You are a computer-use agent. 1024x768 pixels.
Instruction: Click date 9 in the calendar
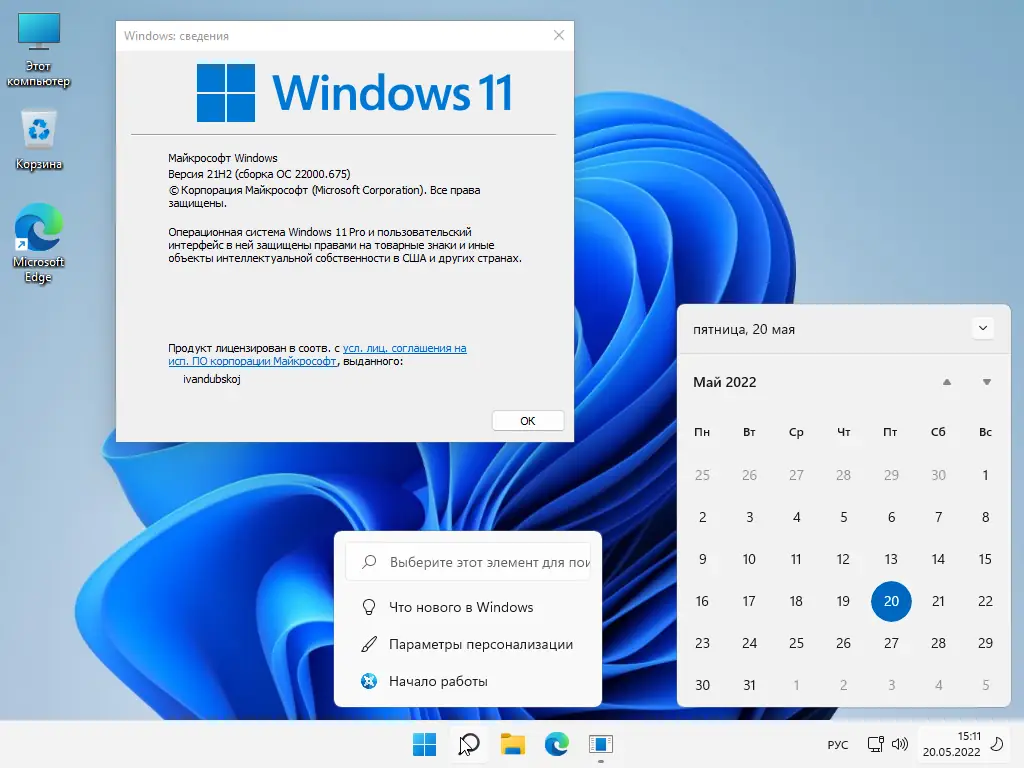702,559
